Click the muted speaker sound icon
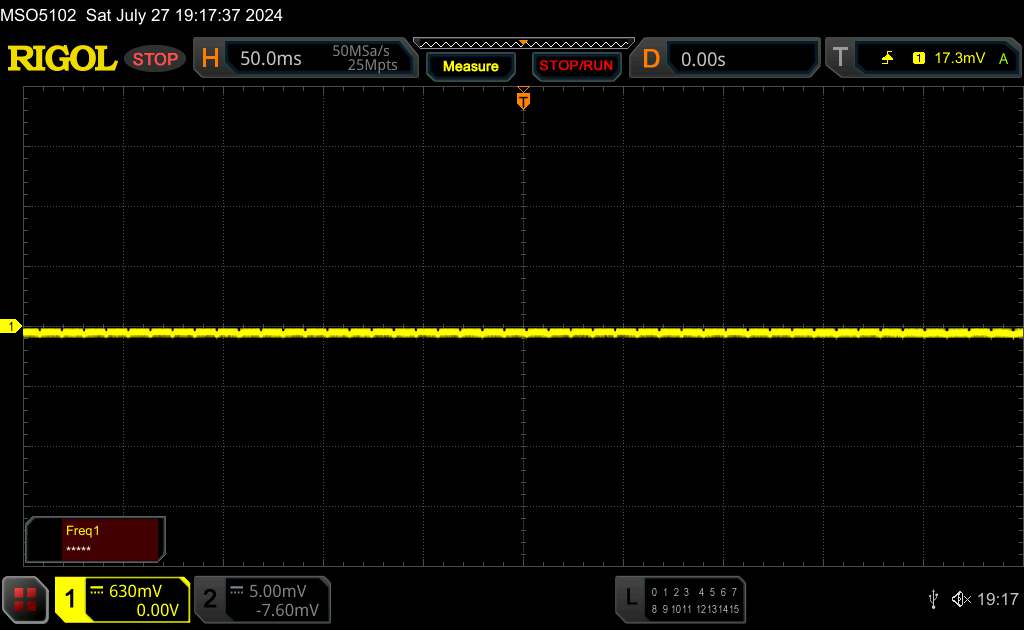The width and height of the screenshot is (1024, 630). pyautogui.click(x=961, y=599)
